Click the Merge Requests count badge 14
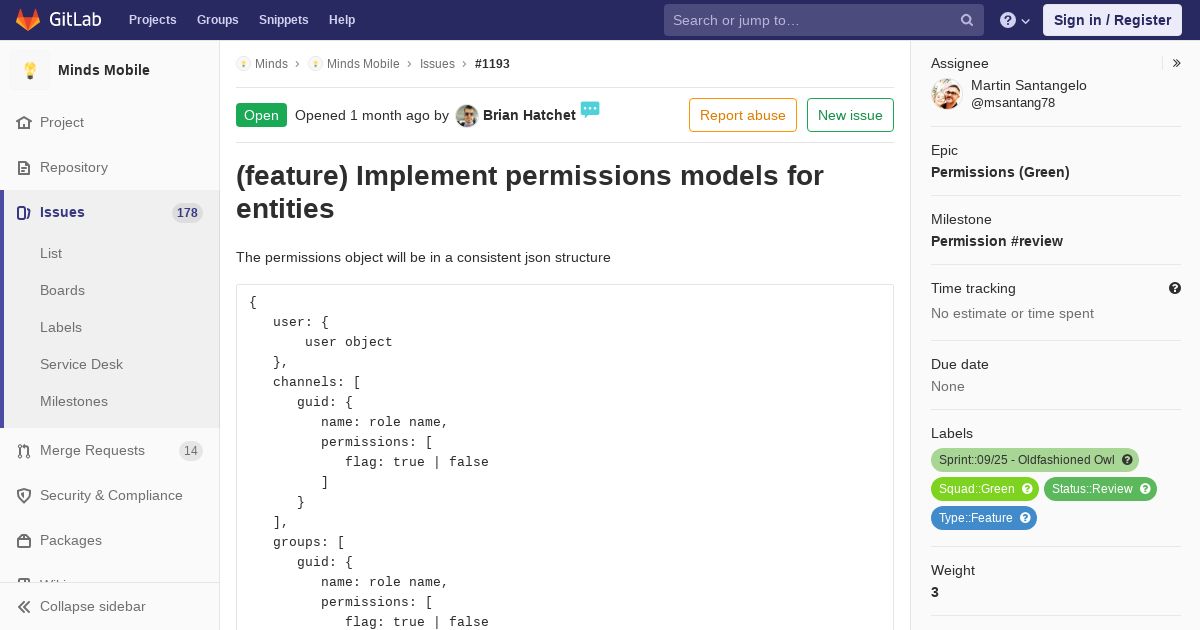The image size is (1200, 630). pyautogui.click(x=191, y=451)
